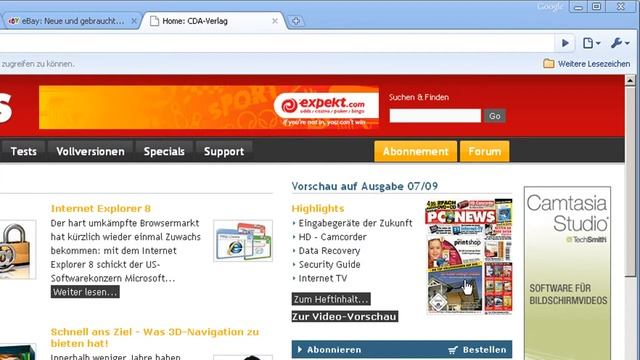Image resolution: width=640 pixels, height=360 pixels.
Task: Restore the browser window size
Action: (596, 7)
